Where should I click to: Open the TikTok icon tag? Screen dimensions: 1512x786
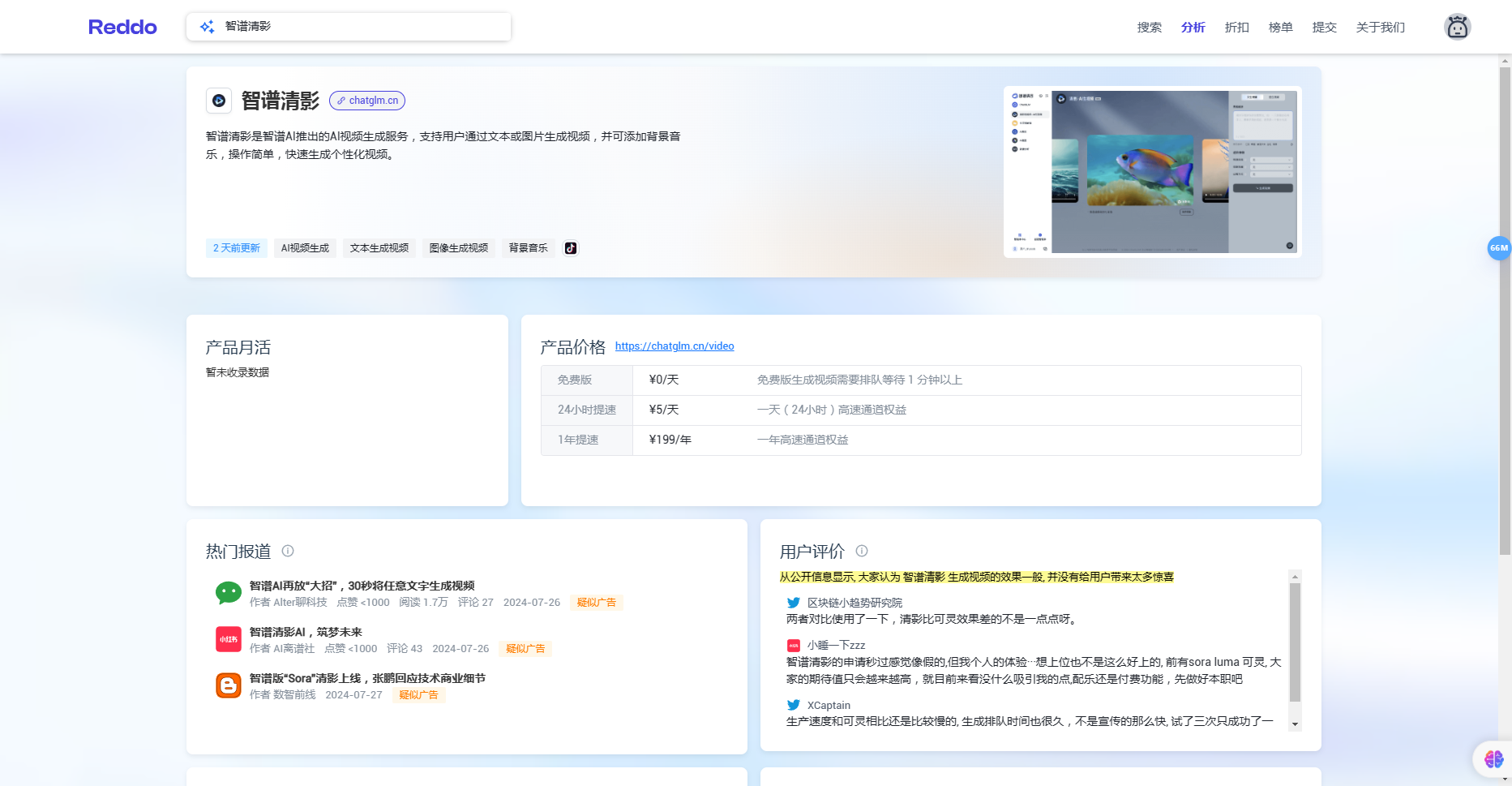coord(571,248)
